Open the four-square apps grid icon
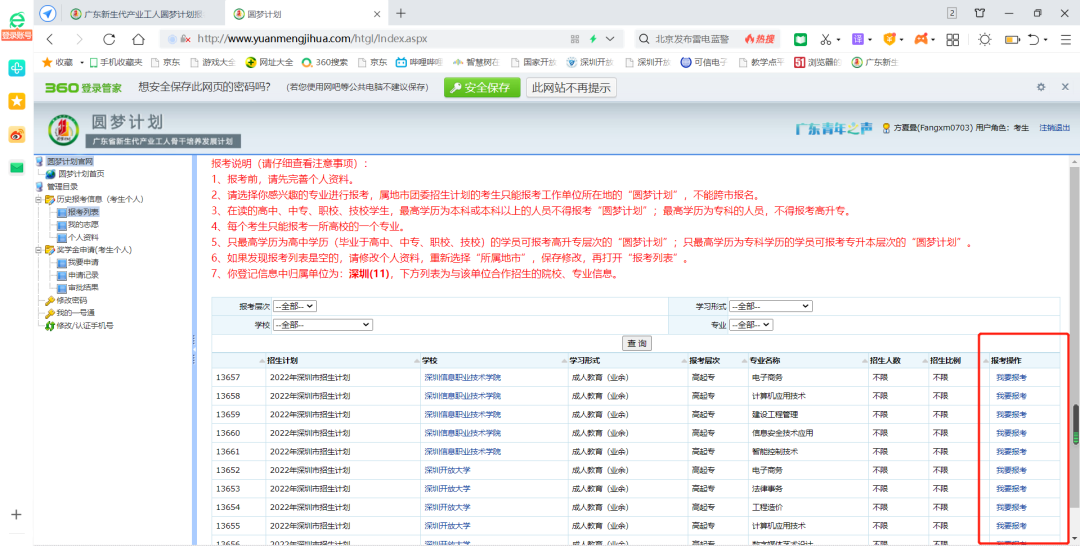The width and height of the screenshot is (1080, 546). (952, 39)
